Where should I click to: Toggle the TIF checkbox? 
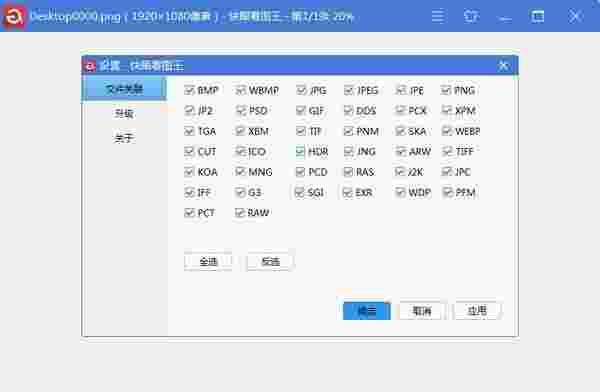301,131
